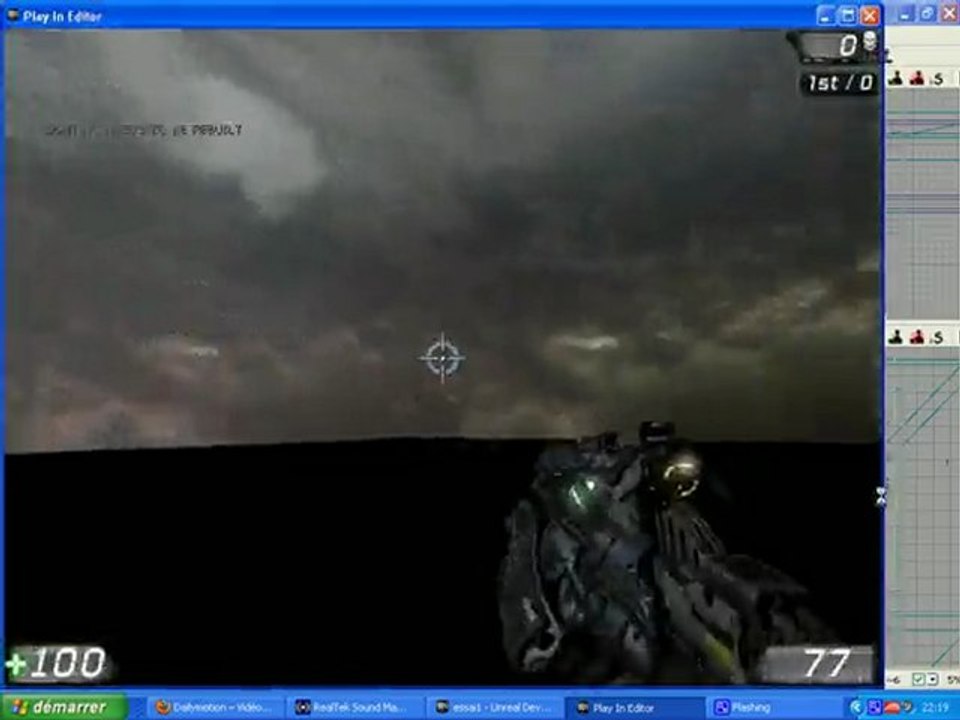Click black joystick icon in upper editor viewport
Screen dimensions: 960x720
tap(896, 78)
